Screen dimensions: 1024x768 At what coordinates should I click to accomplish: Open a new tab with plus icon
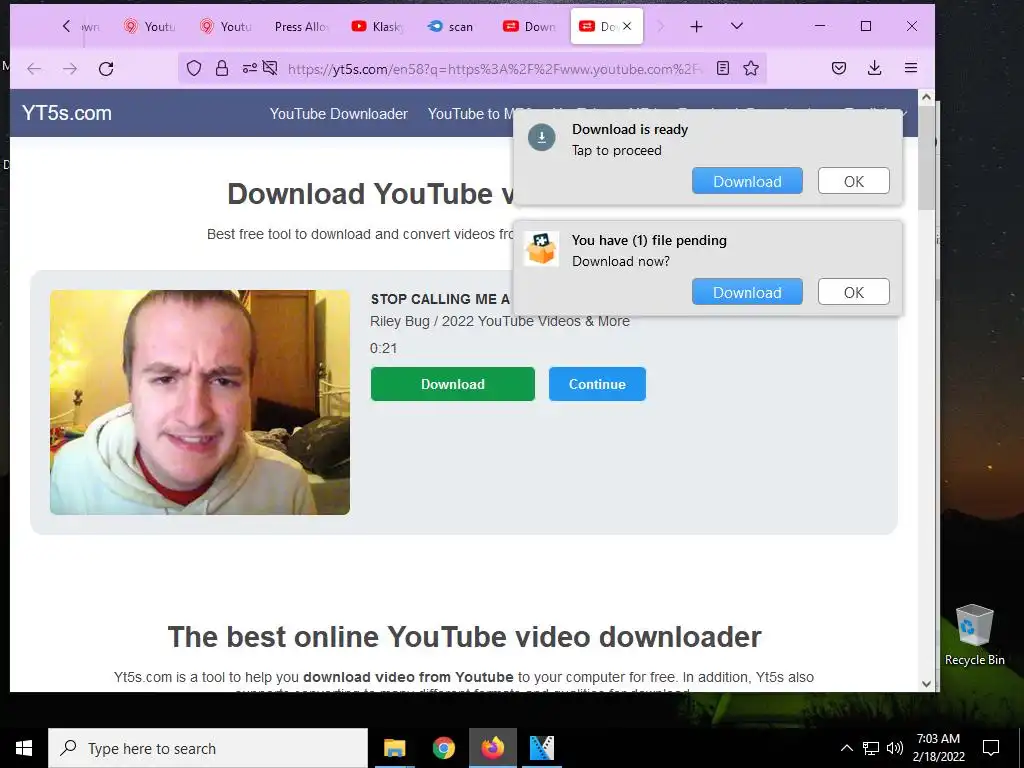pyautogui.click(x=696, y=26)
